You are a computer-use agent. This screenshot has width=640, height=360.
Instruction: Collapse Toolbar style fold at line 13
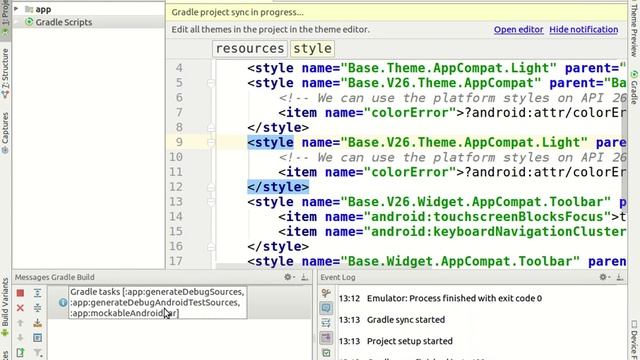[x=211, y=202]
